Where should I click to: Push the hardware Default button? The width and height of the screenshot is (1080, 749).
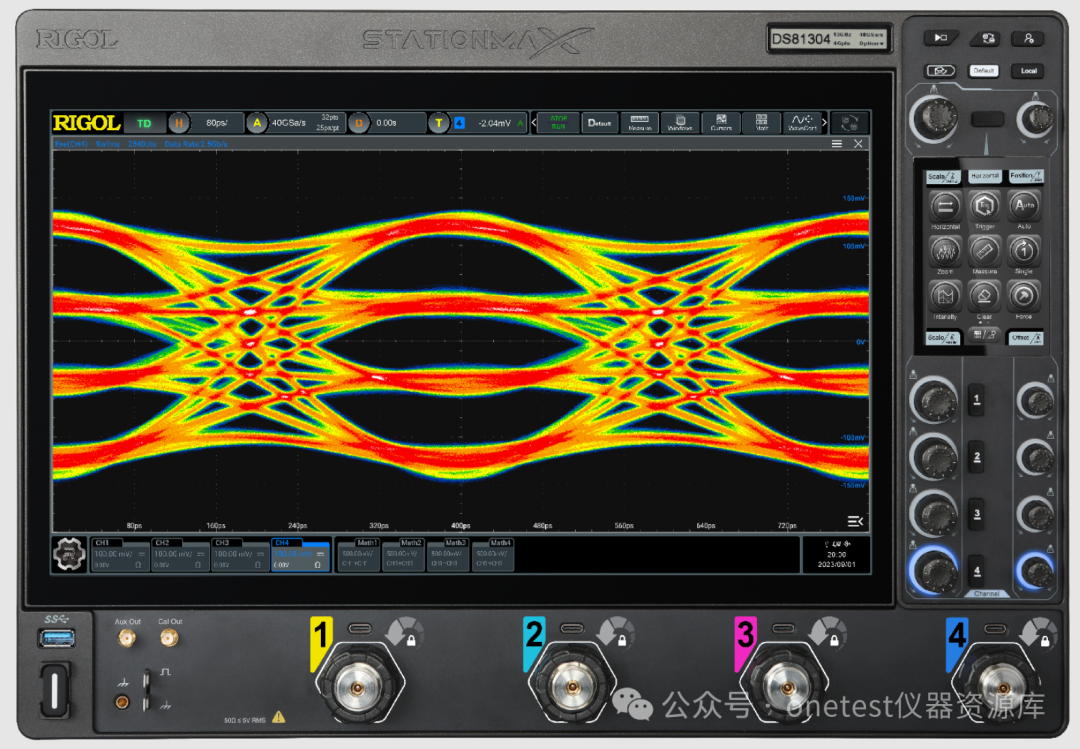point(984,70)
